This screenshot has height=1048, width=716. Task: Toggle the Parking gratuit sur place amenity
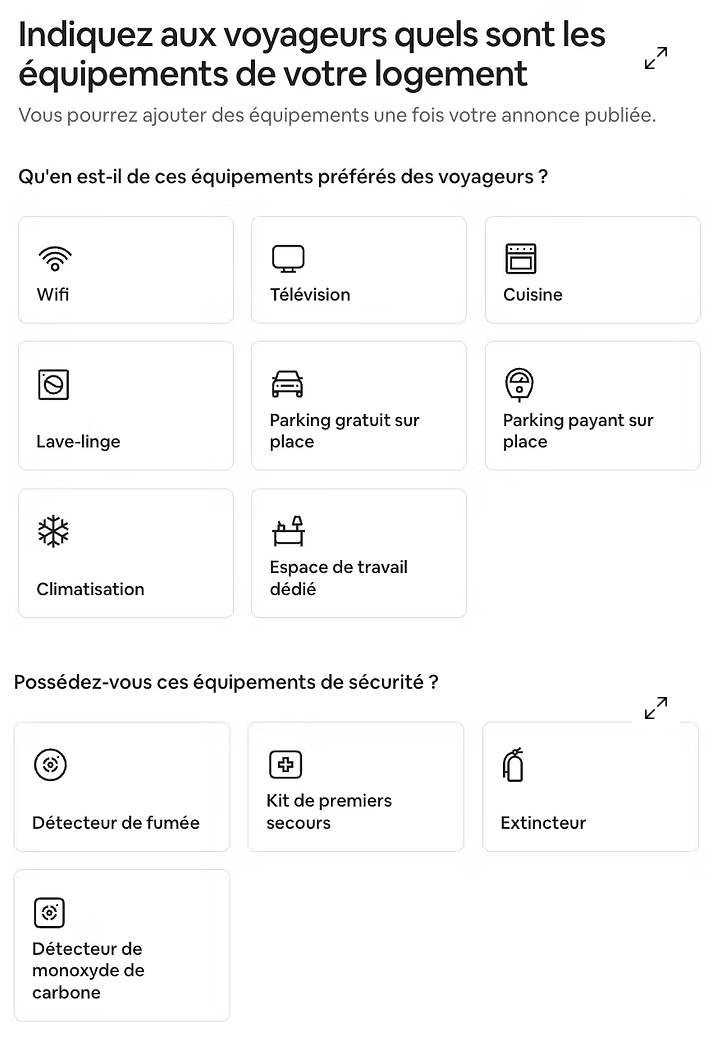coord(358,405)
